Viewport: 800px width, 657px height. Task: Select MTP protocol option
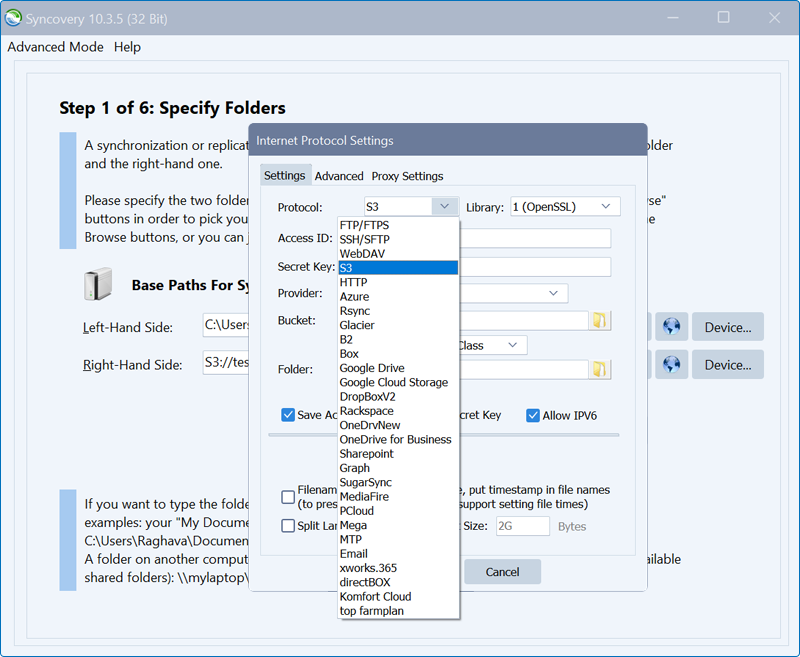tap(398, 539)
